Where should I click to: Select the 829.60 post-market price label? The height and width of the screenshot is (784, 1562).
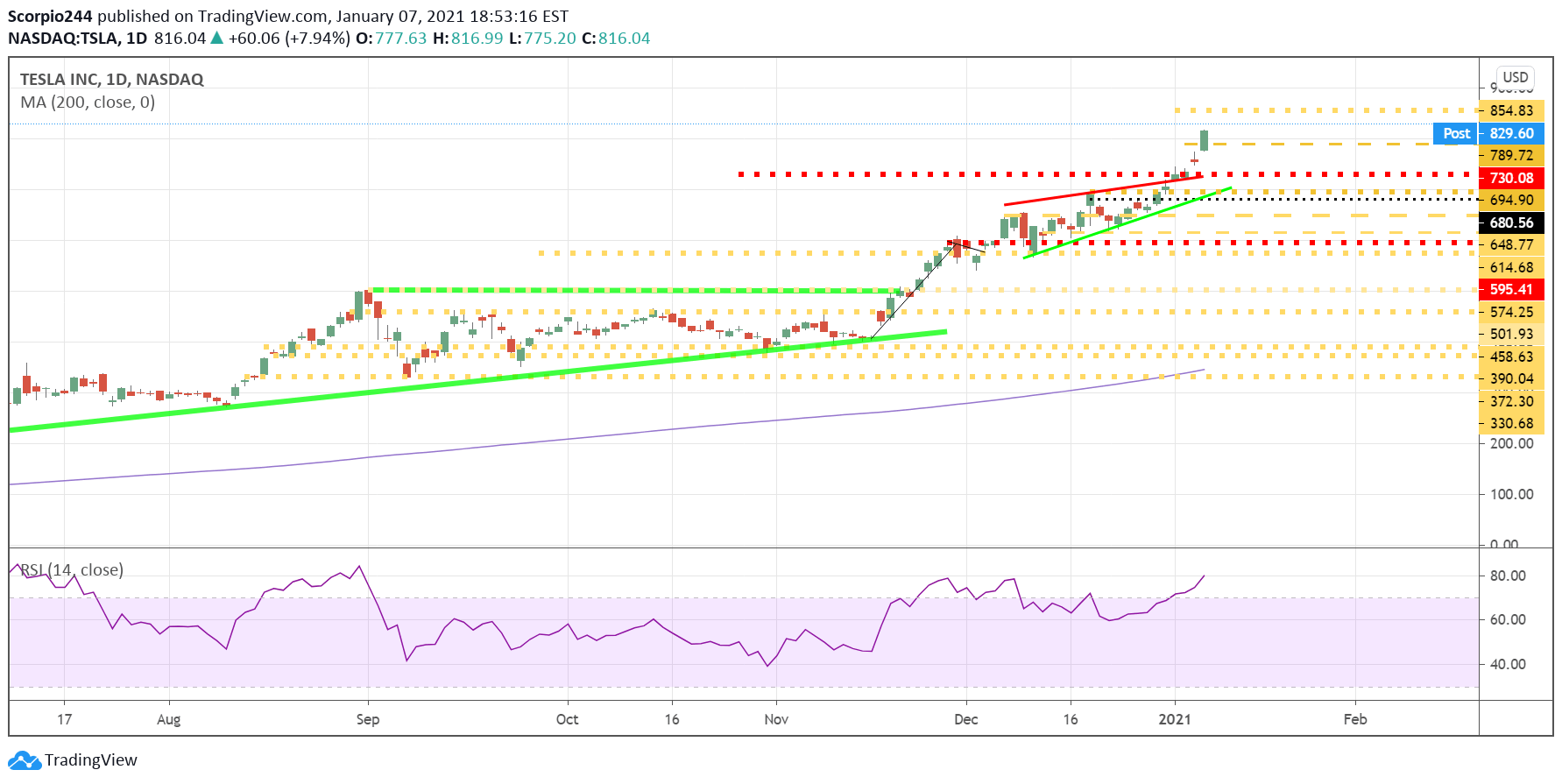[1512, 133]
